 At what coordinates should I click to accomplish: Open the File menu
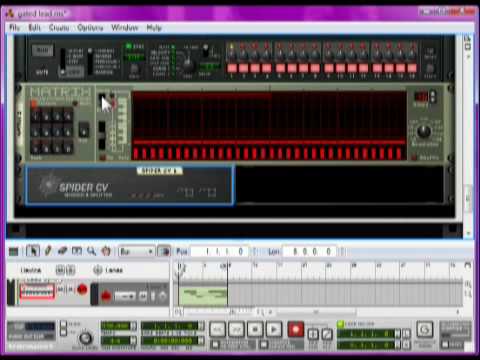14,28
